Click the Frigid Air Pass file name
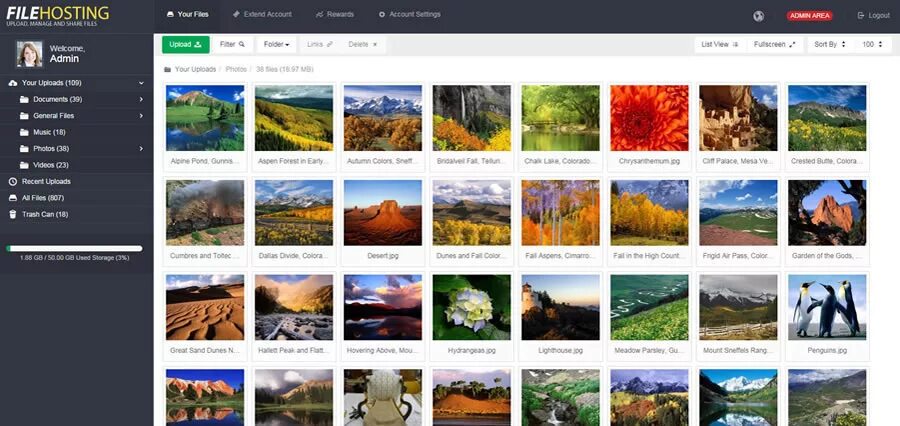Viewport: 900px width, 426px height. click(738, 256)
